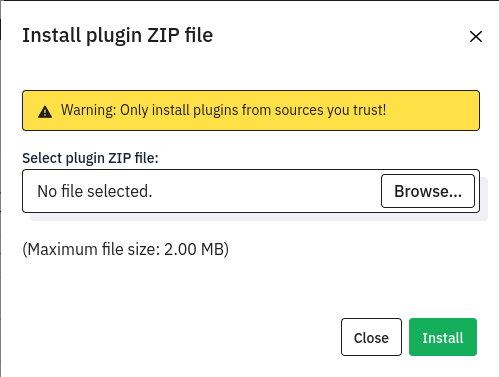Click the "2.00 MB" size limit text
The width and height of the screenshot is (499, 377).
[194, 249]
